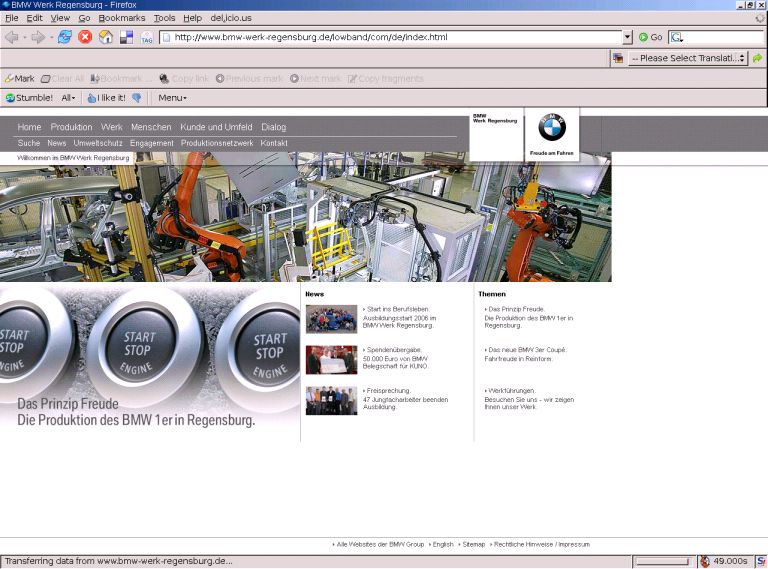The width and height of the screenshot is (768, 569).
Task: Click Home in the site navigation
Action: click(x=29, y=127)
